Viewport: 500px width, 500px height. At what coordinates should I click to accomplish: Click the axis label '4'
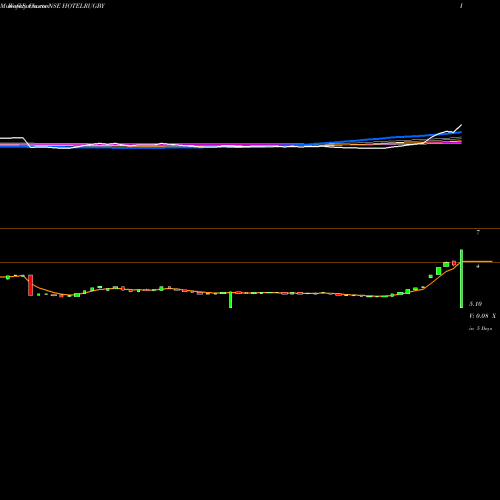coord(478,266)
